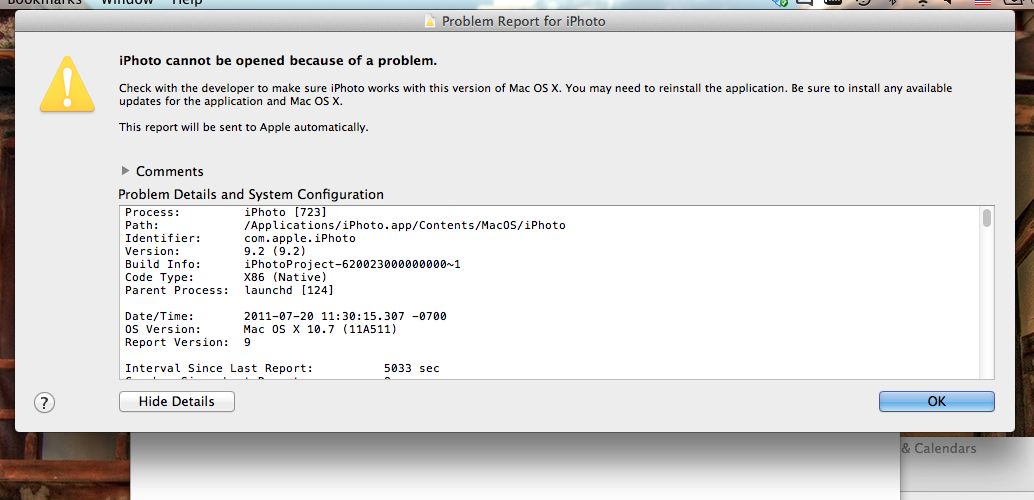
Task: Open the Help menu
Action: coord(187,3)
